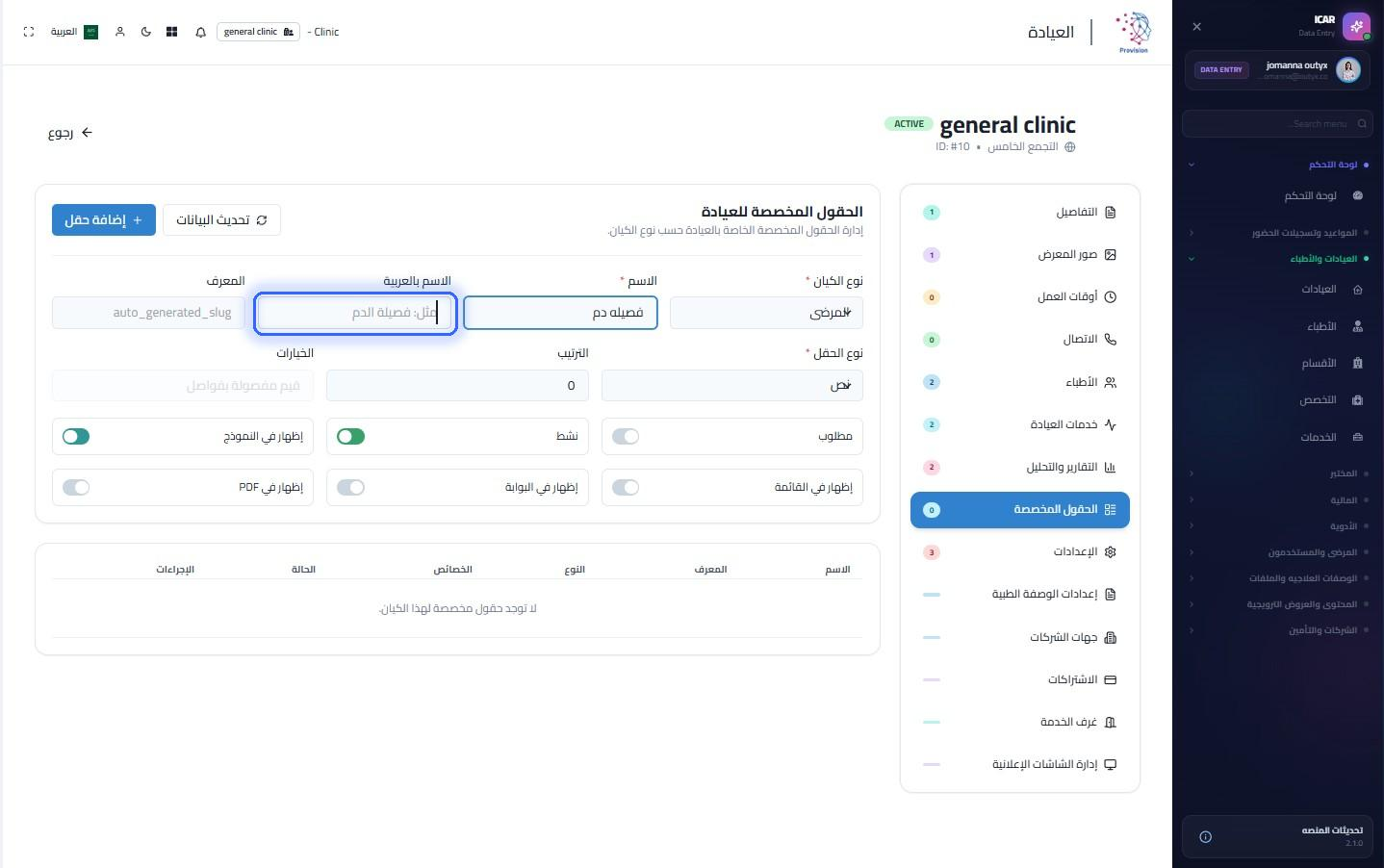Enable the إظهار في PDF switch
This screenshot has width=1384, height=868.
pos(76,488)
